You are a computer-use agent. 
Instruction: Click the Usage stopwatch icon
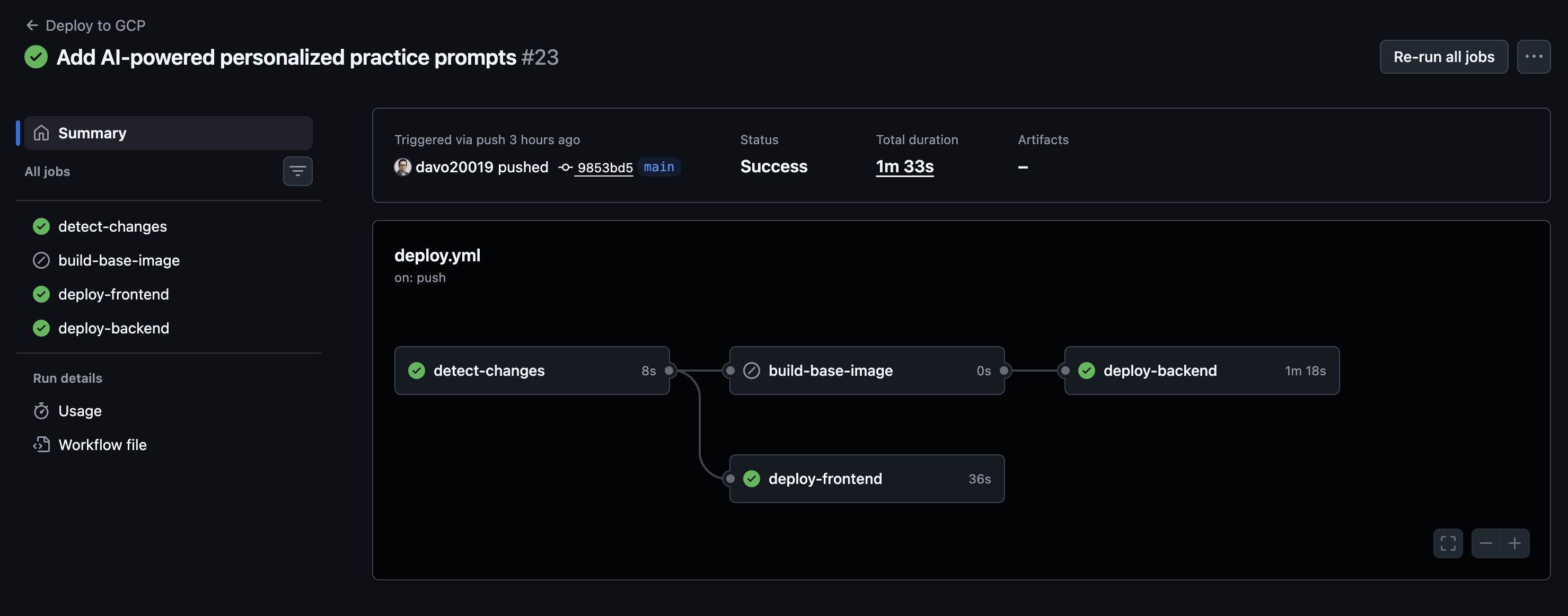tap(41, 410)
